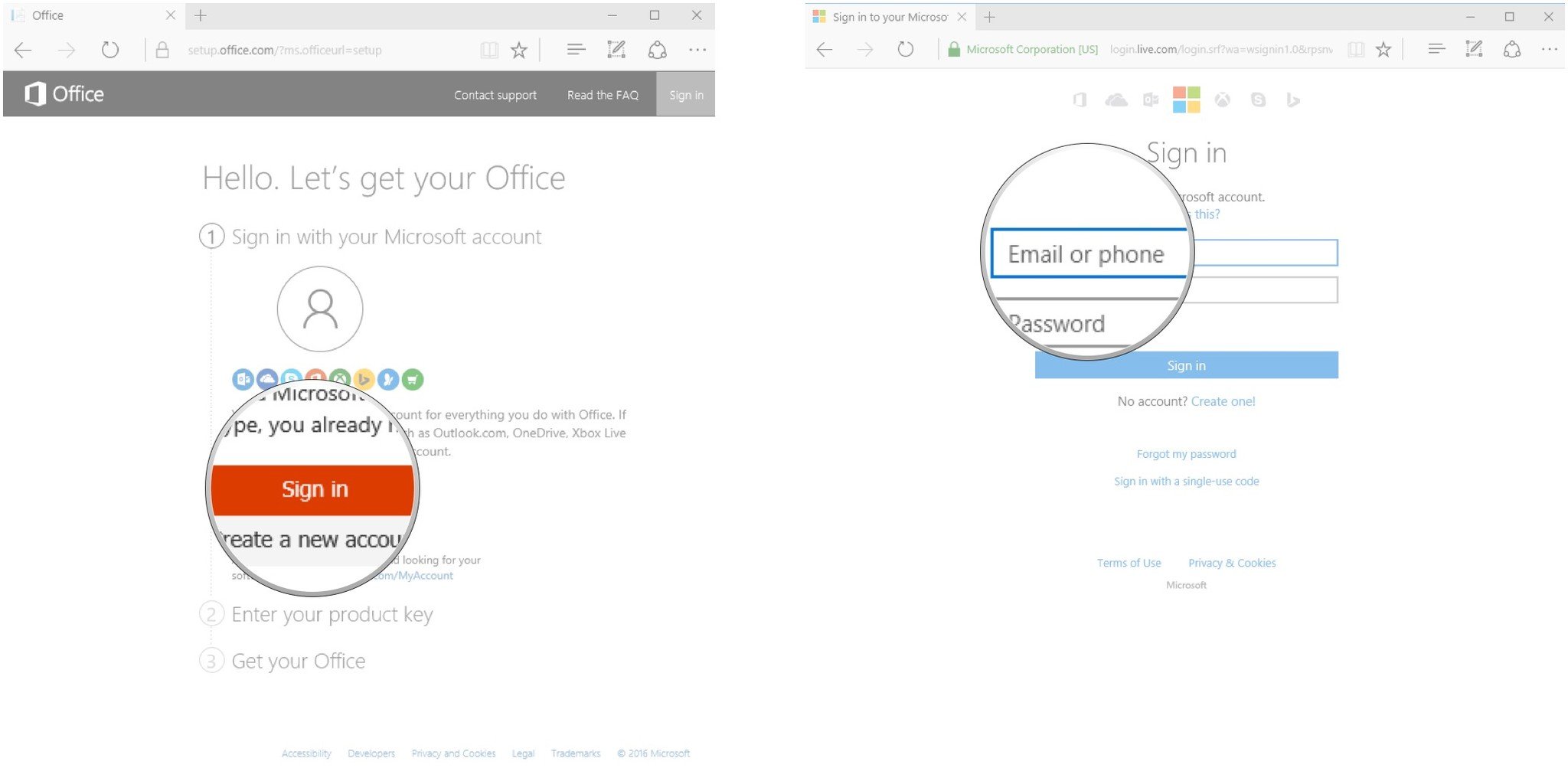Open the Developers footer link

coord(371,753)
